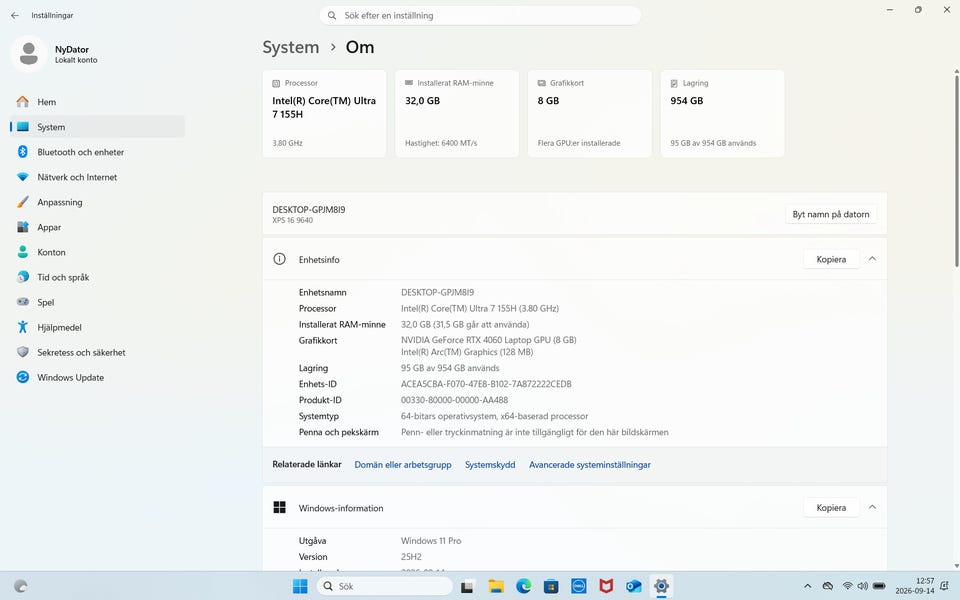Open the Dell app from the taskbar
This screenshot has height=600, width=960.
click(x=579, y=586)
